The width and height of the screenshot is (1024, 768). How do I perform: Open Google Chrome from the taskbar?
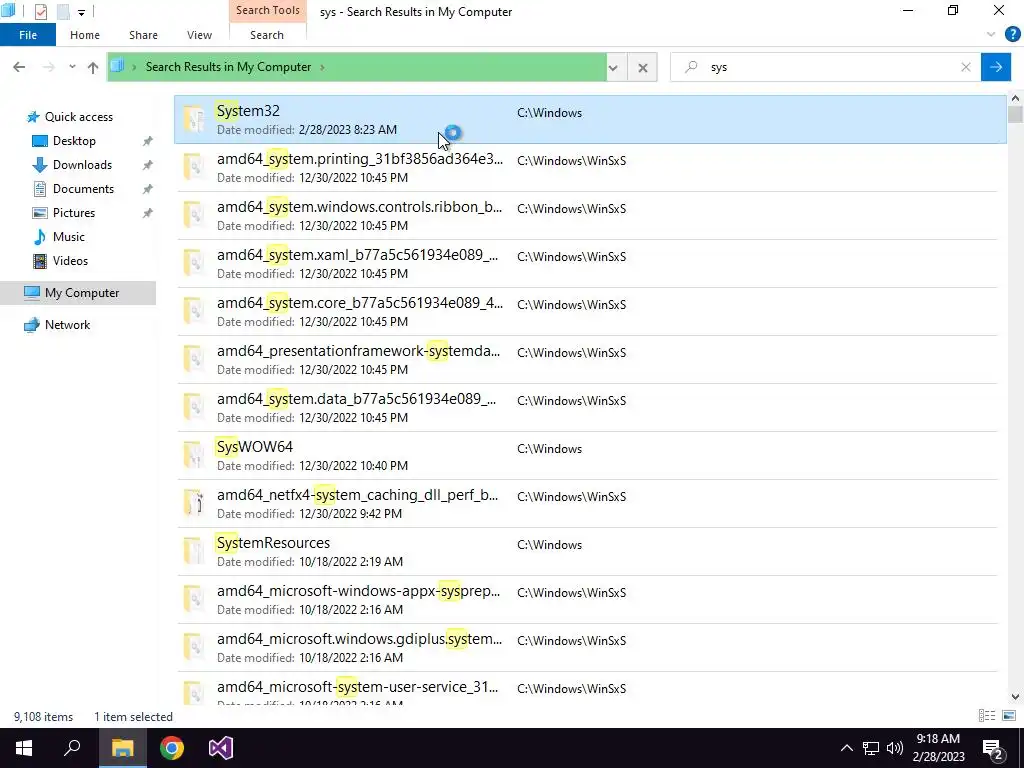[x=172, y=748]
